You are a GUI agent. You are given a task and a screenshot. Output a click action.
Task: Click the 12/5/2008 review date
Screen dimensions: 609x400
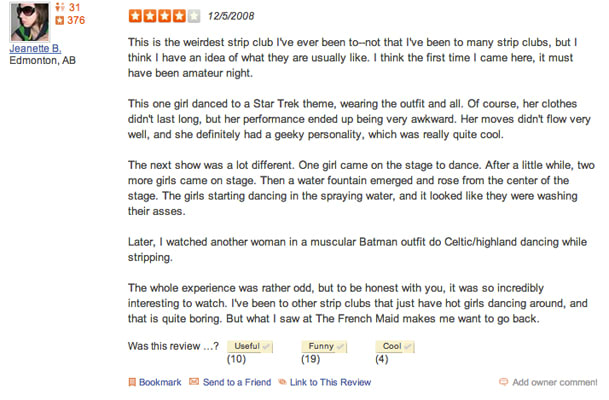click(231, 16)
